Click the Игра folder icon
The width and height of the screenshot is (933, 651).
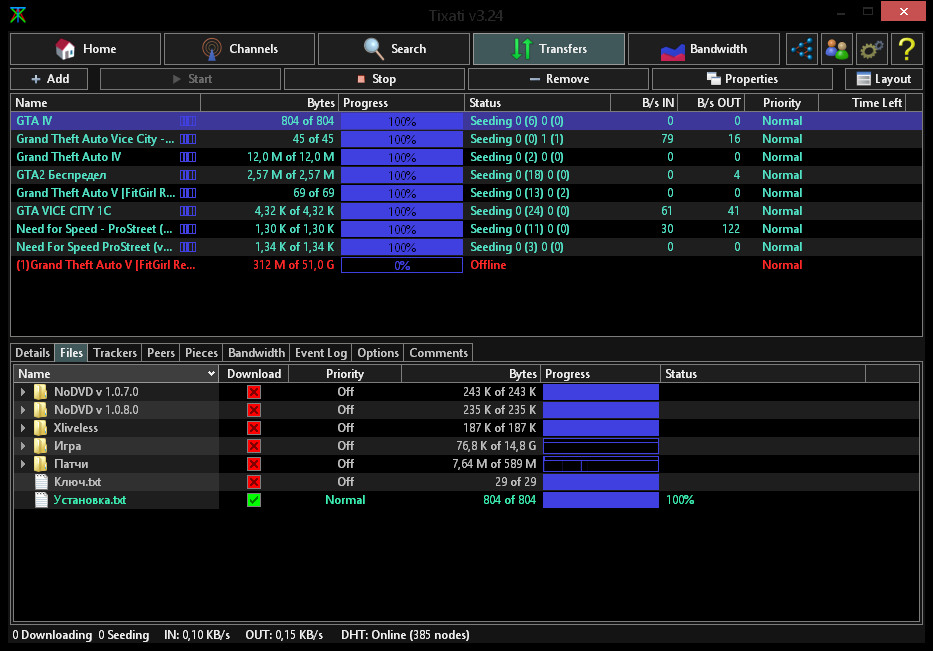point(40,446)
